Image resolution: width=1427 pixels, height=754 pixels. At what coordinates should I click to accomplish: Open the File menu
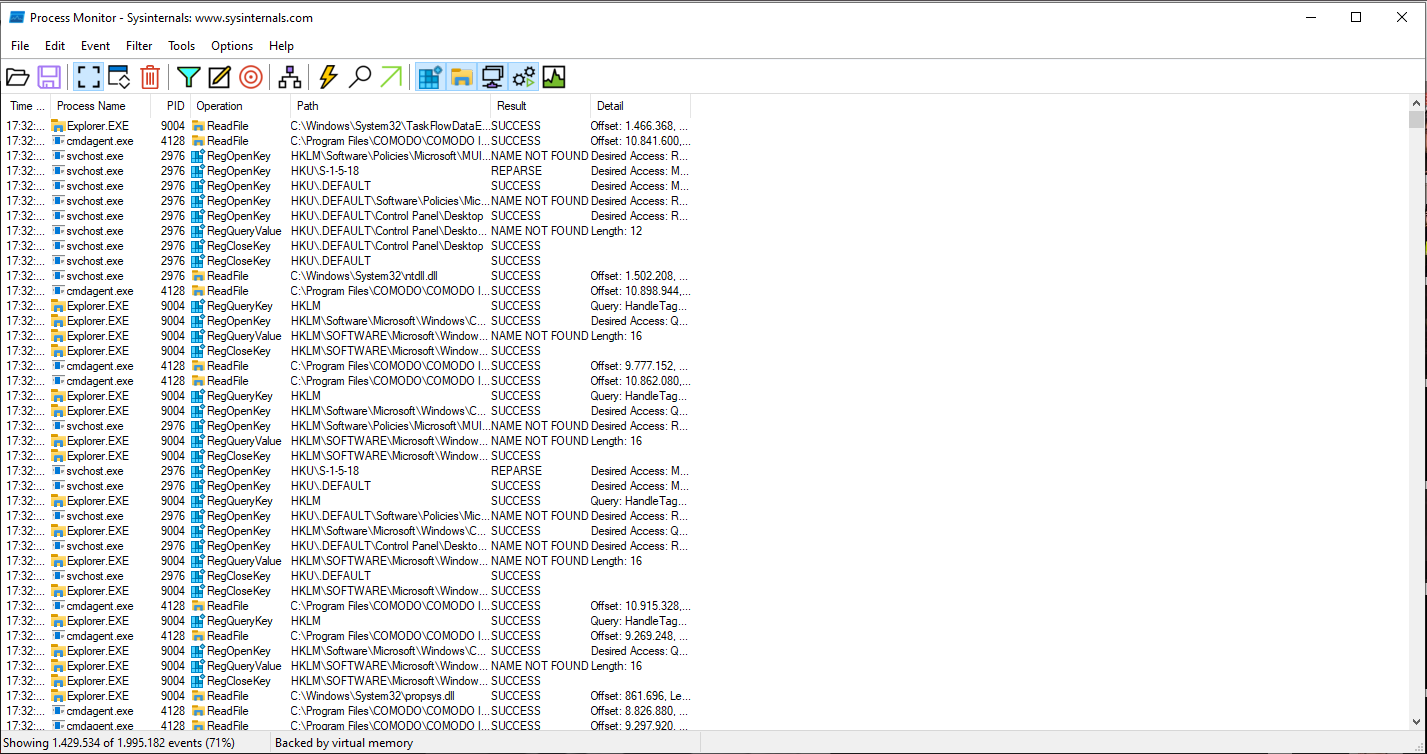20,46
